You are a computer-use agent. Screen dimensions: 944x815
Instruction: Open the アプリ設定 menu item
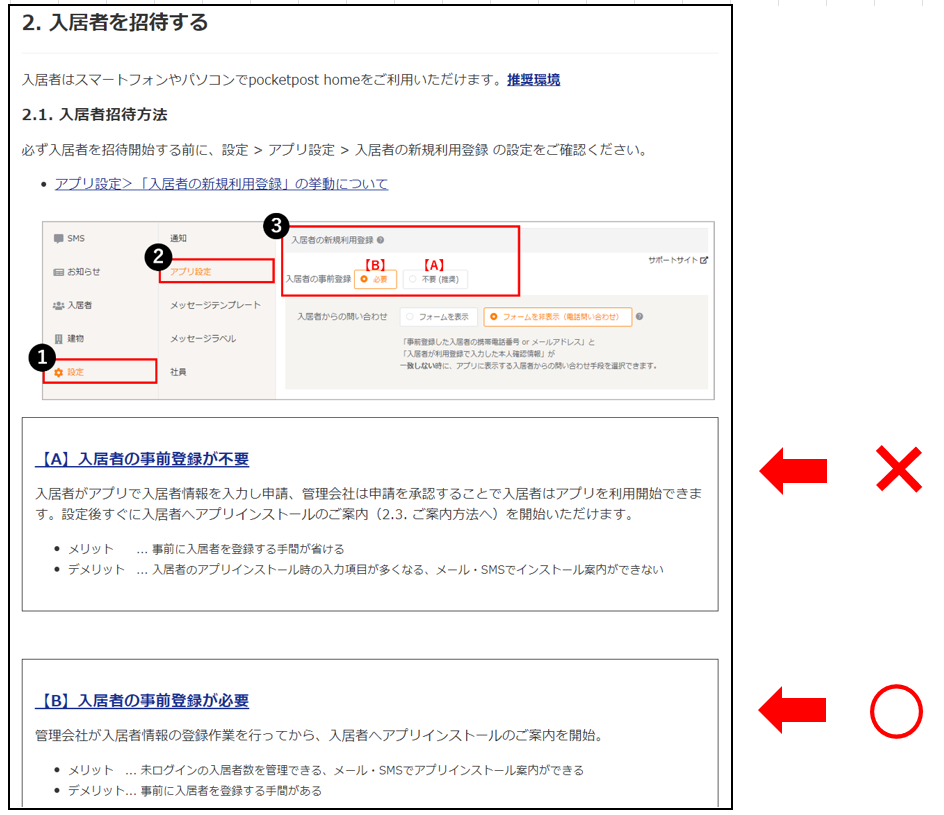coord(190,271)
